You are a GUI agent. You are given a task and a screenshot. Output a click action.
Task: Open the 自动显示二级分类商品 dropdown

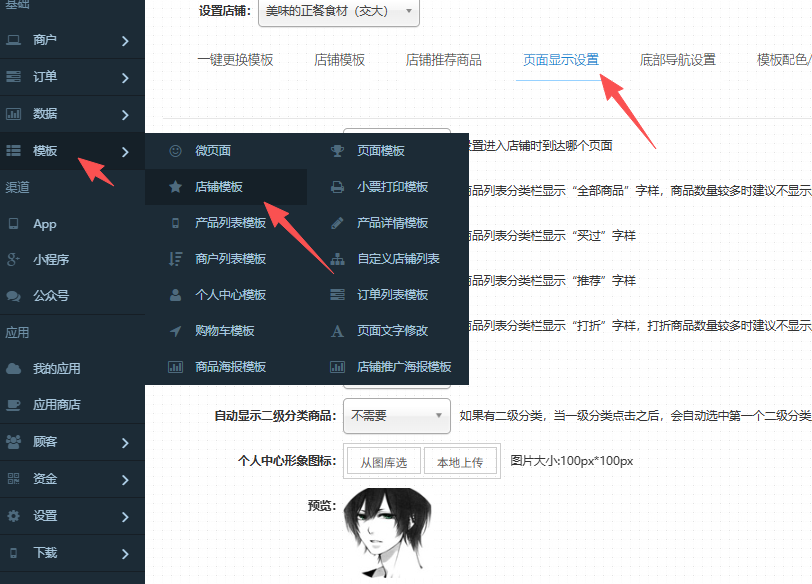[x=396, y=416]
